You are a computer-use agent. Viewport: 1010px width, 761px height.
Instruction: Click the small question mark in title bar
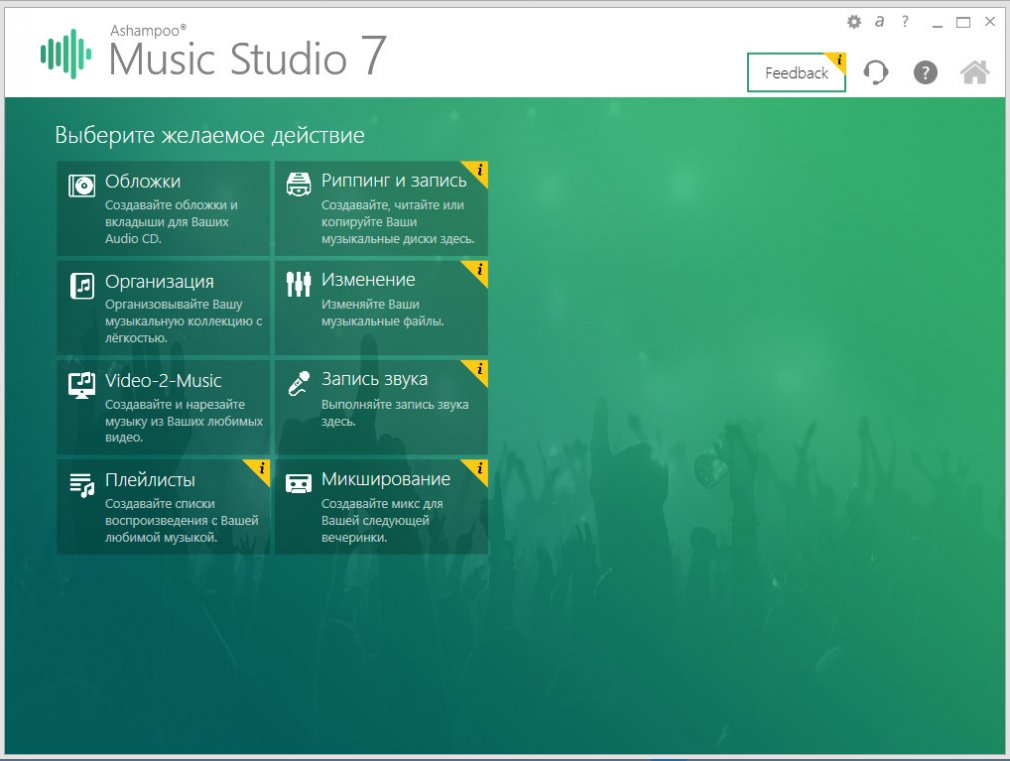click(x=905, y=21)
